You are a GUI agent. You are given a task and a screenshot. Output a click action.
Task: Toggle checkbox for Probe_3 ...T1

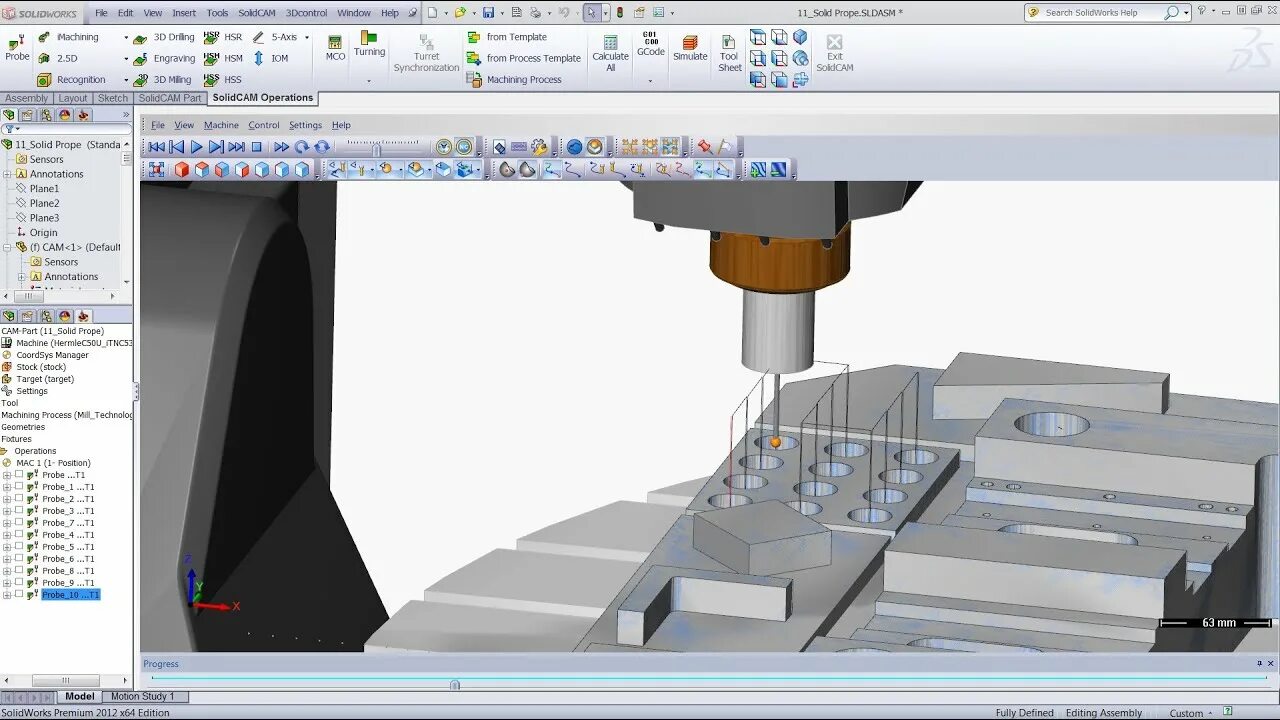18,511
